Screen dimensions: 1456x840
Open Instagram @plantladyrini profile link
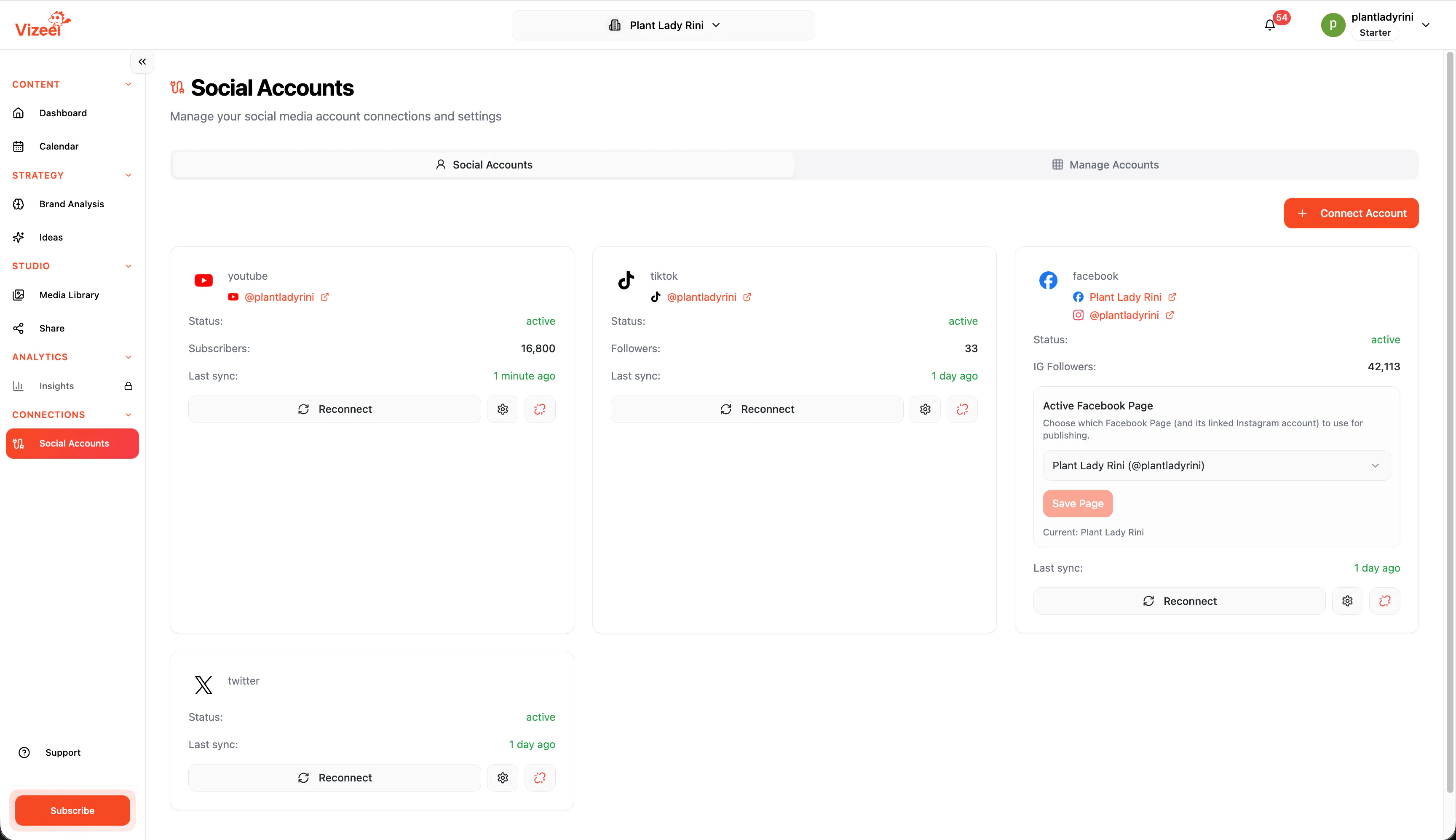(x=1124, y=315)
